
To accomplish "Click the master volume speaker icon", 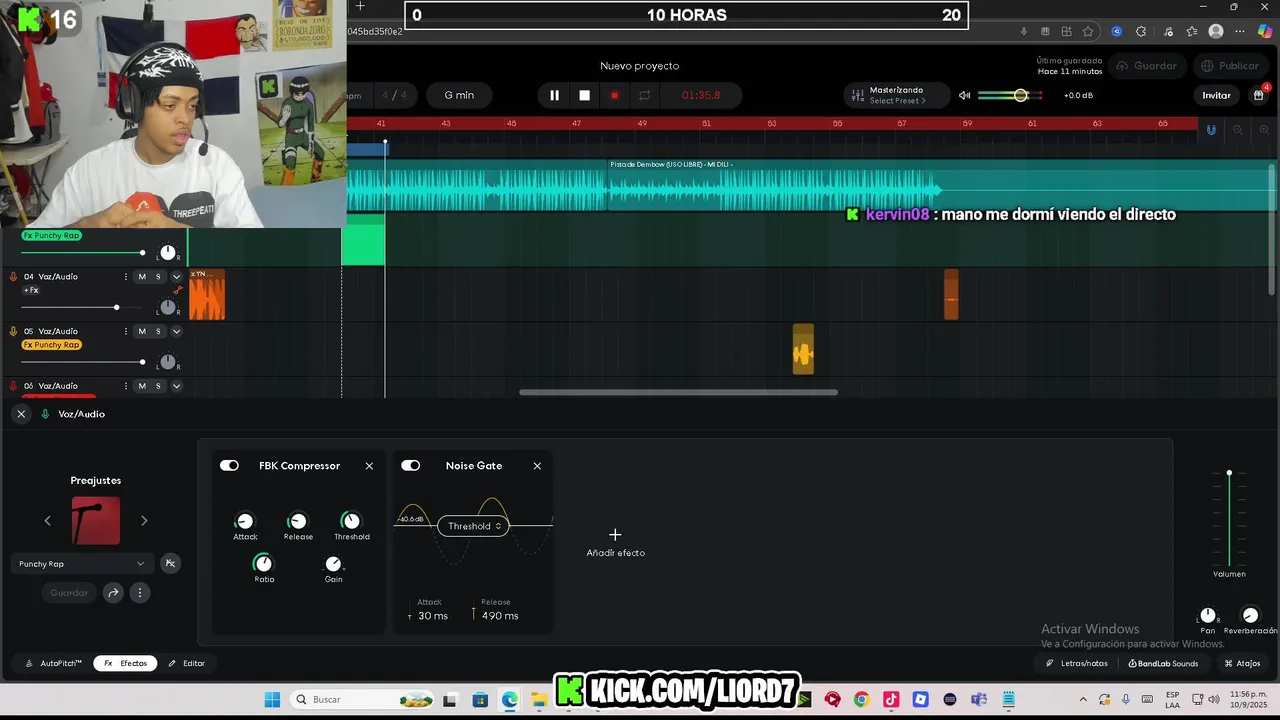I will tap(964, 95).
